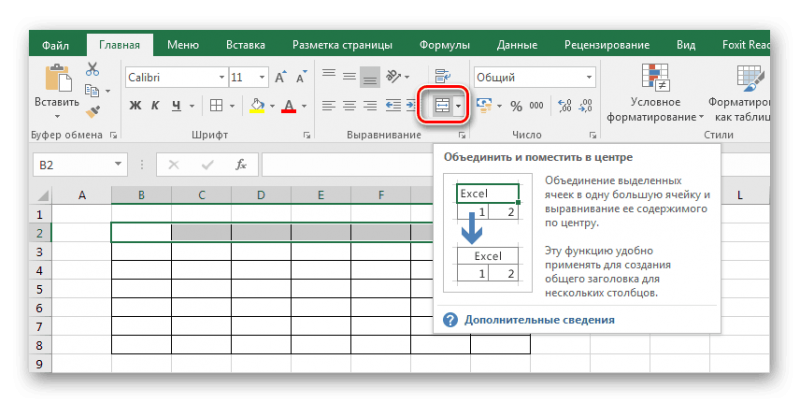Apply the accounting currency format icon
This screenshot has height=403, width=800.
click(484, 105)
